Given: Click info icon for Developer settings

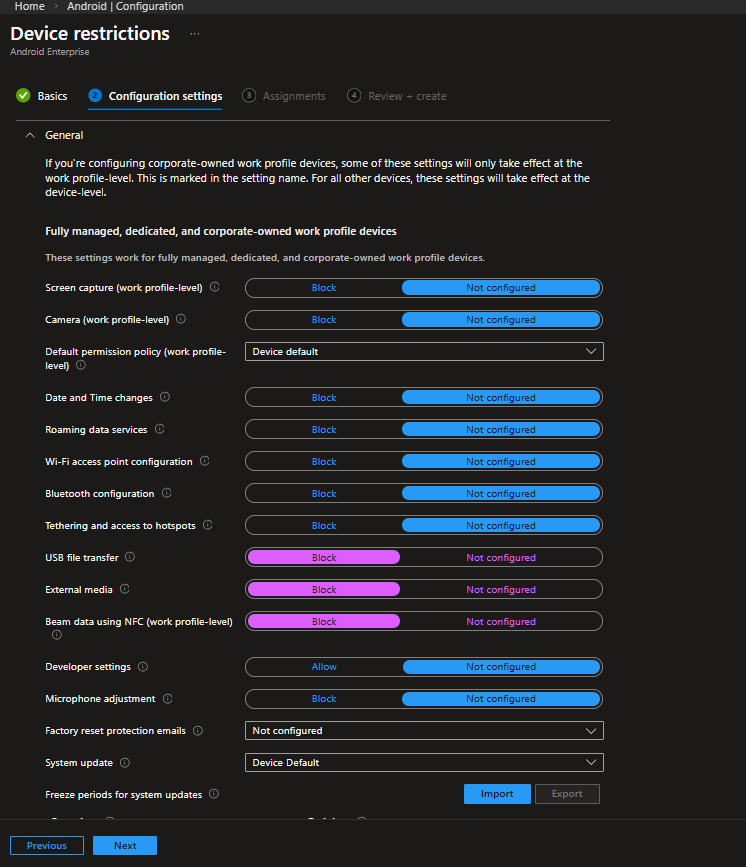Looking at the screenshot, I should pos(142,667).
